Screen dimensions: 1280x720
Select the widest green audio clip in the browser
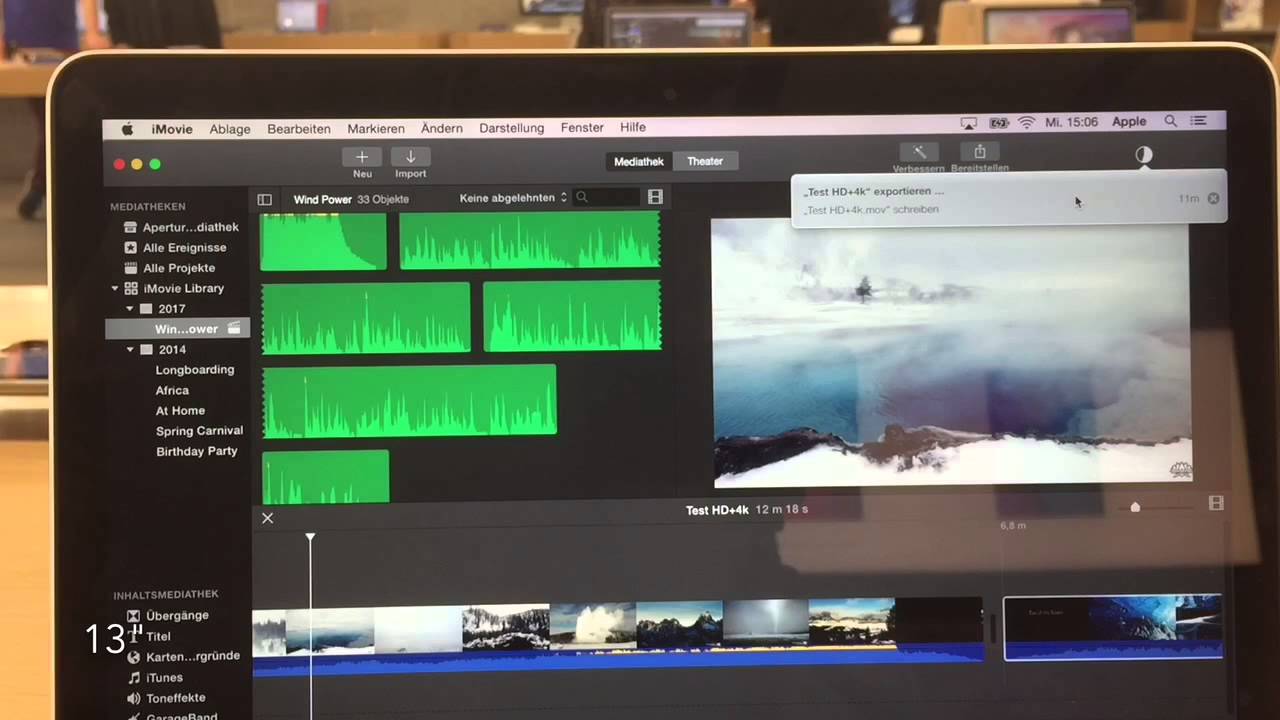click(x=409, y=401)
